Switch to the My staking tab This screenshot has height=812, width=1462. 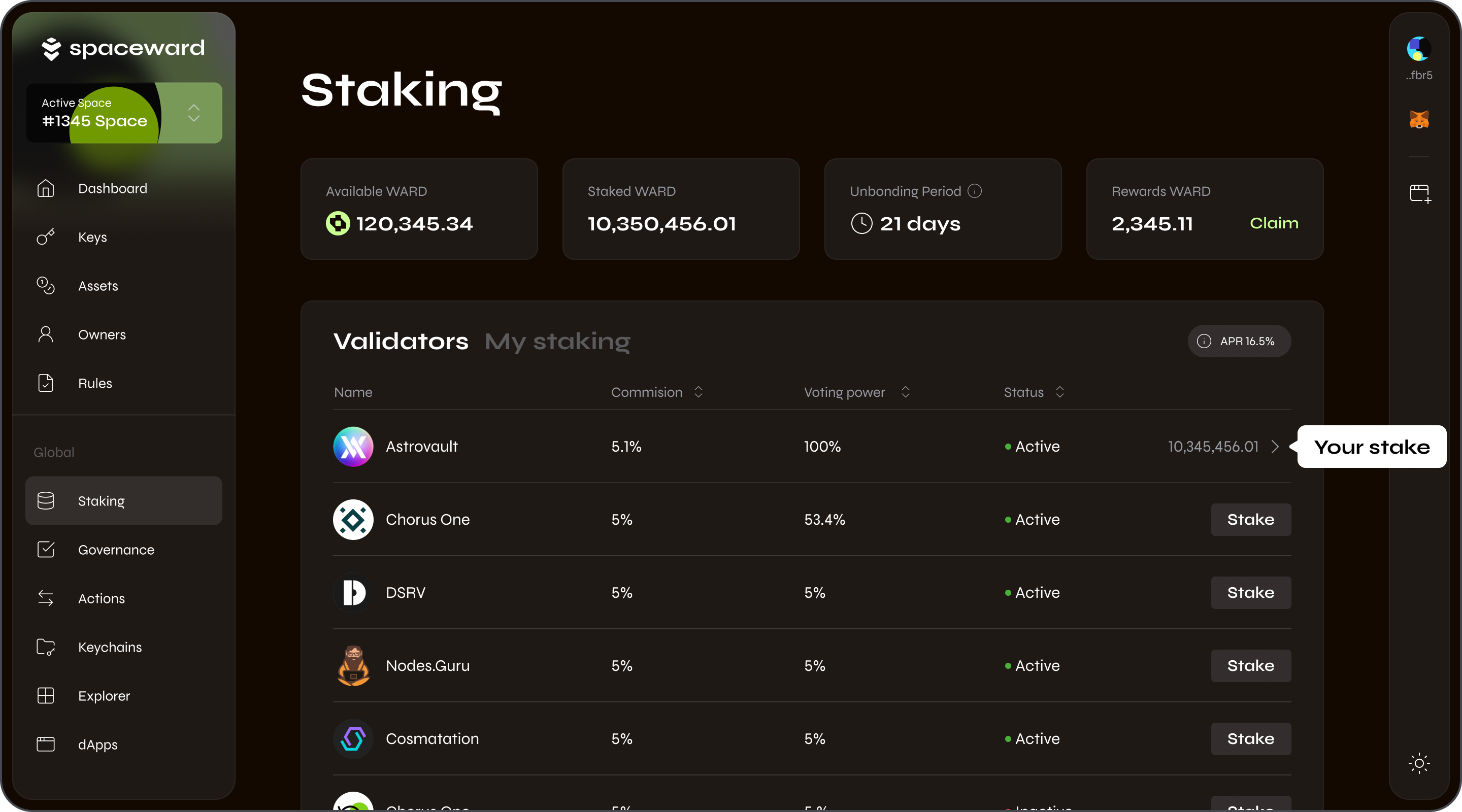tap(557, 341)
